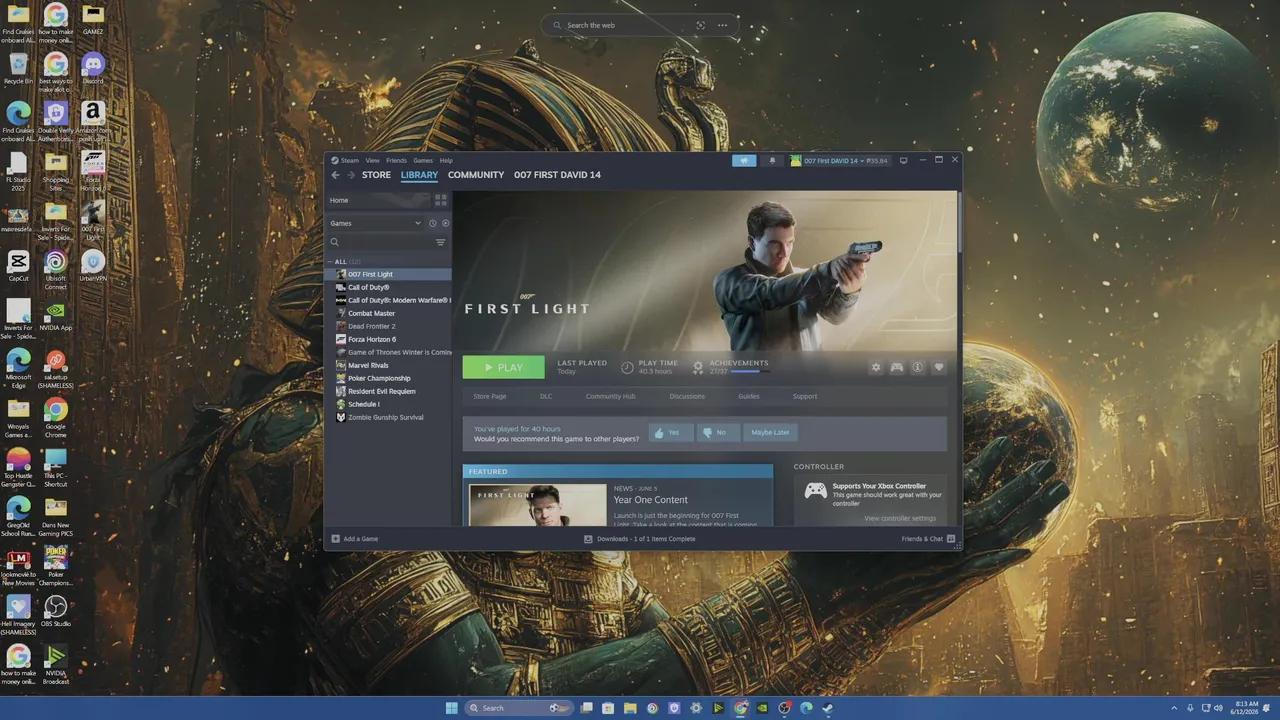Select Zombie Gunship Survival in list
Screen dimensions: 1280x720
tap(386, 417)
